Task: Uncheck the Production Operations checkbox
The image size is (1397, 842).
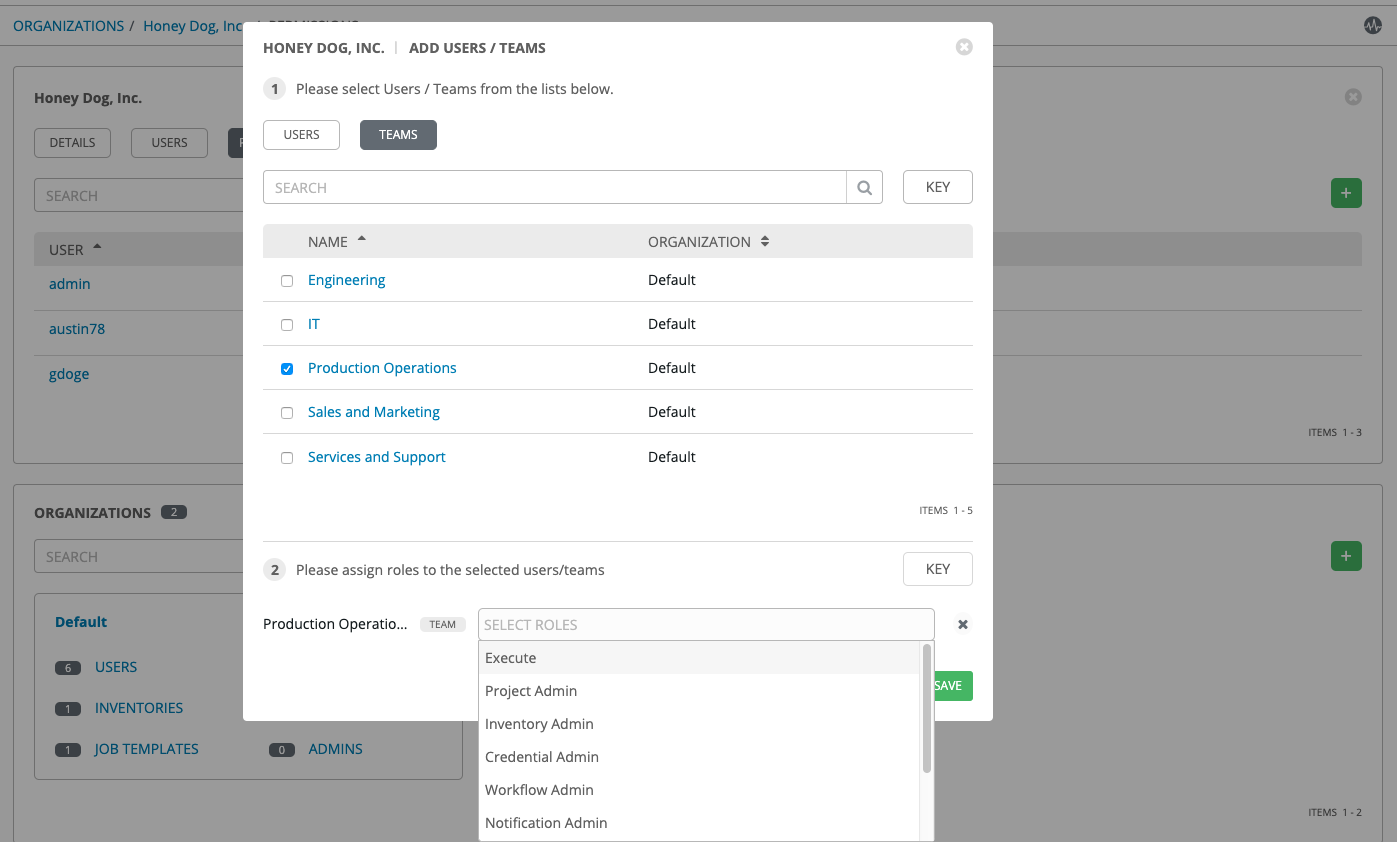Action: coord(287,369)
